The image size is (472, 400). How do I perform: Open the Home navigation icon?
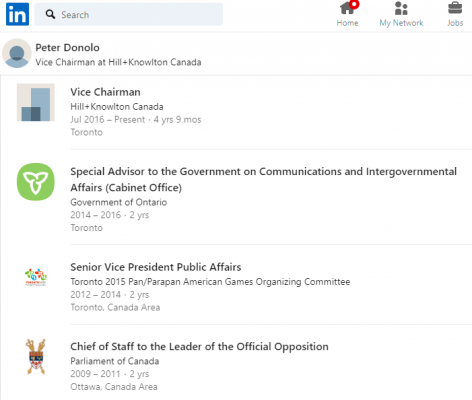[x=349, y=8]
